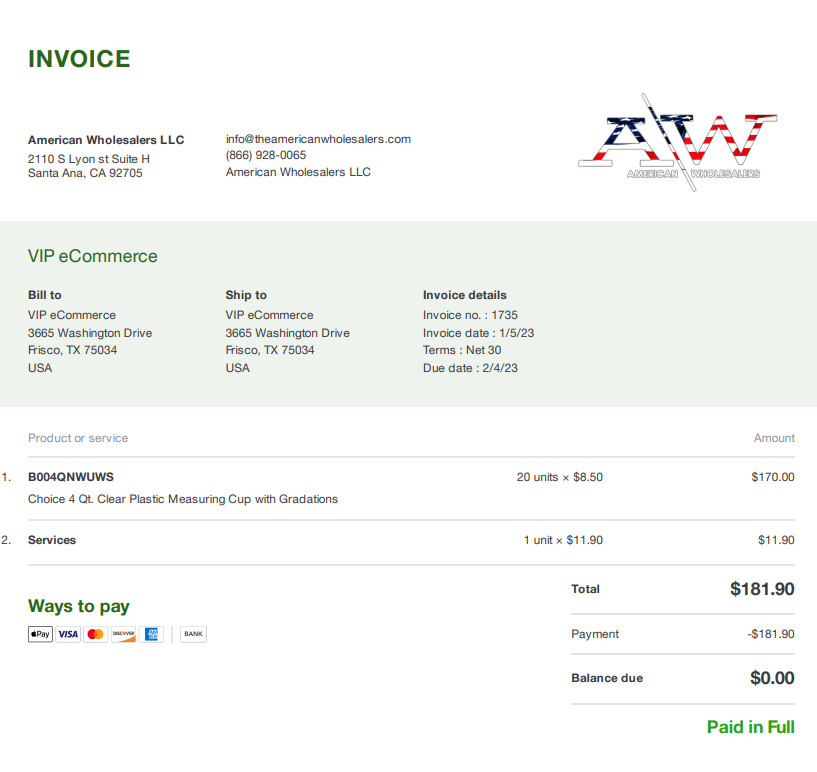Click the Apple Pay payment icon
817x772 pixels.
pyautogui.click(x=40, y=634)
